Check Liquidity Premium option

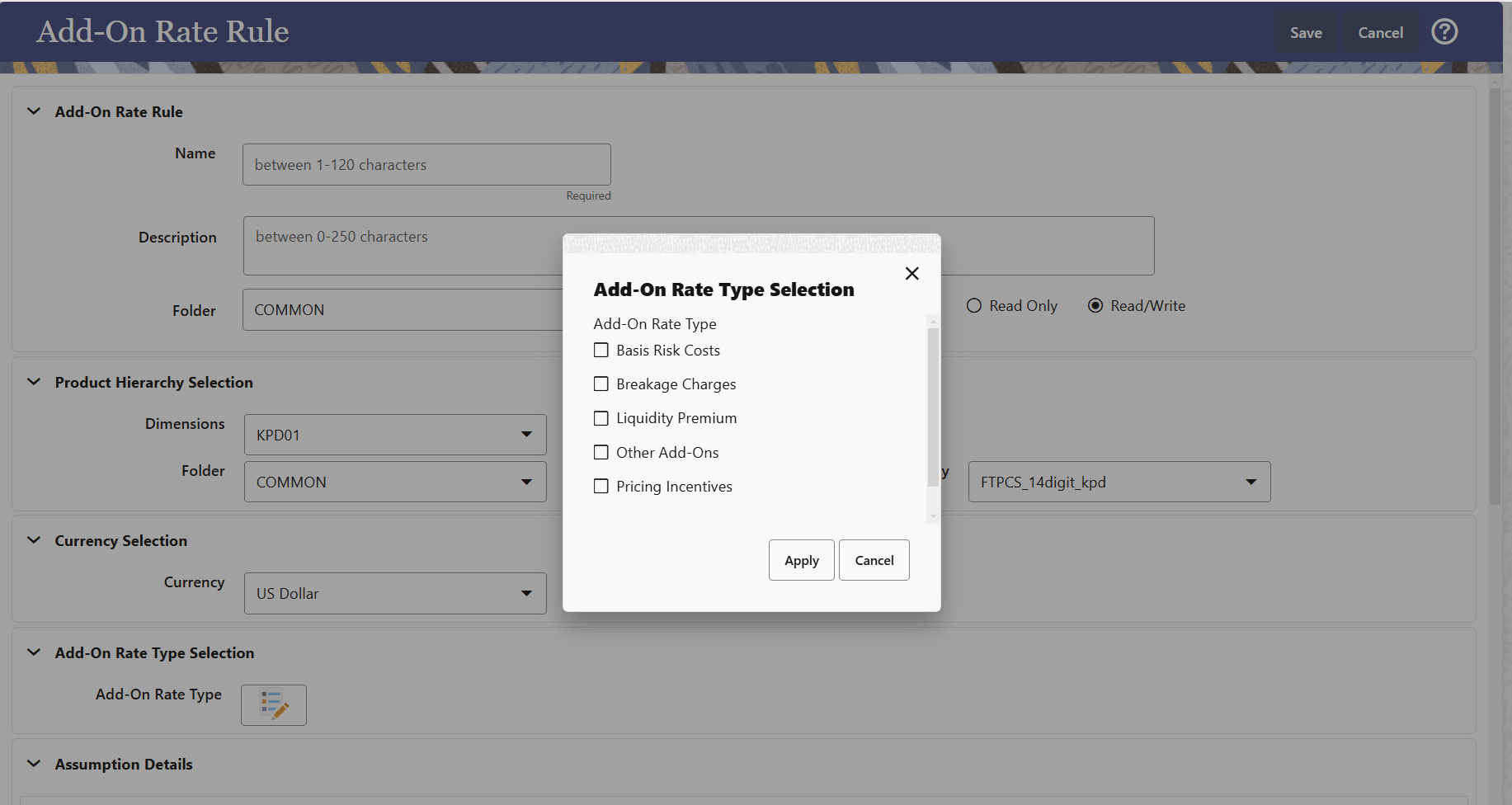coord(601,418)
